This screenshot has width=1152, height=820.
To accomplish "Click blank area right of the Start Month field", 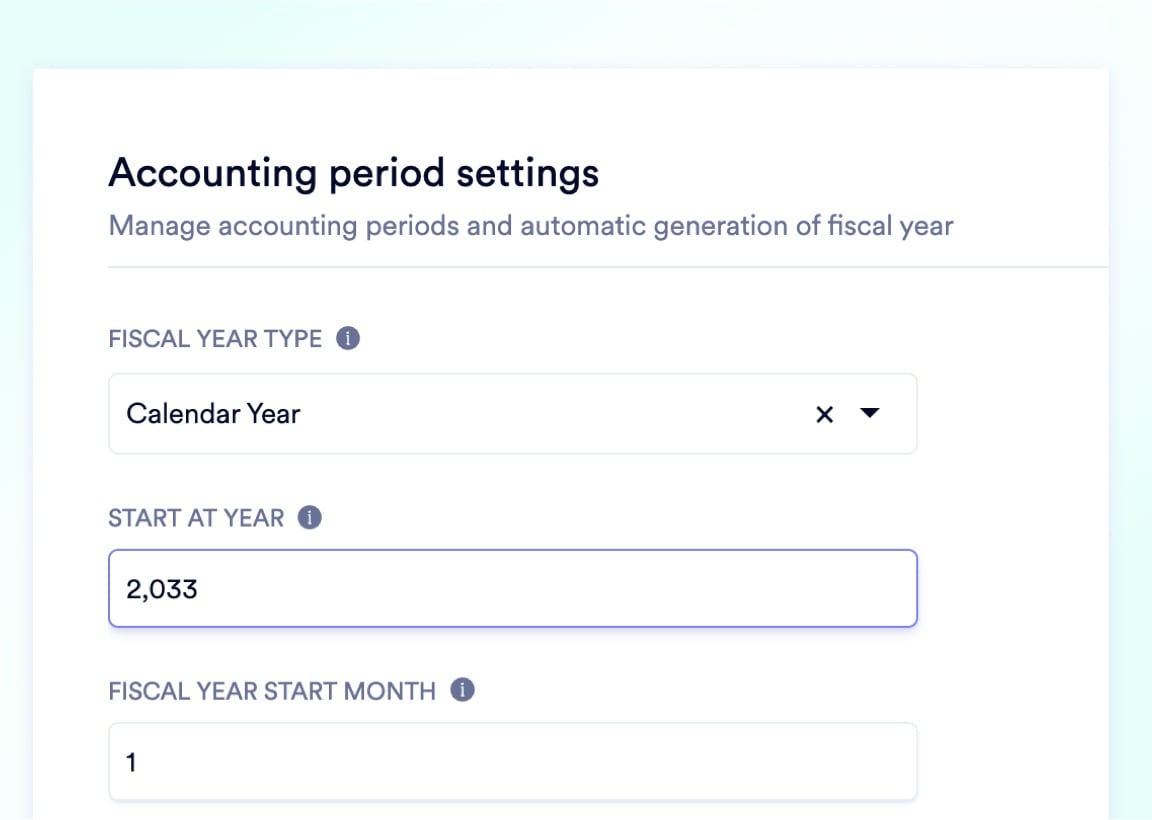I will pyautogui.click(x=1010, y=762).
